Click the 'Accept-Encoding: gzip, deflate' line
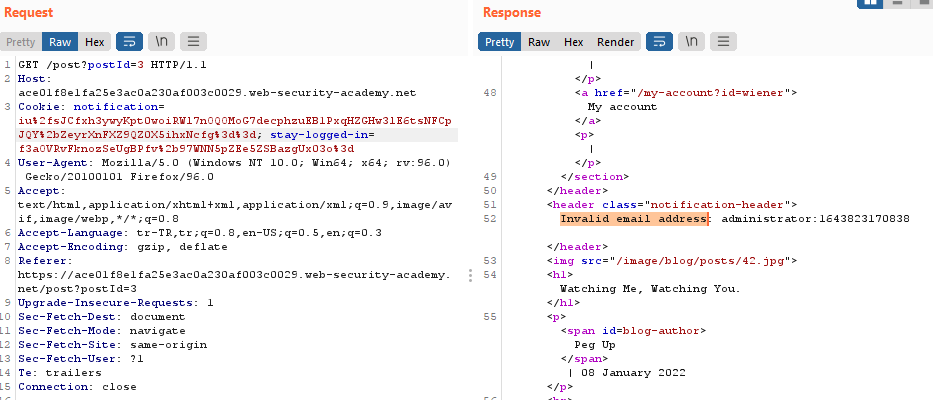The width and height of the screenshot is (933, 400). pos(123,246)
